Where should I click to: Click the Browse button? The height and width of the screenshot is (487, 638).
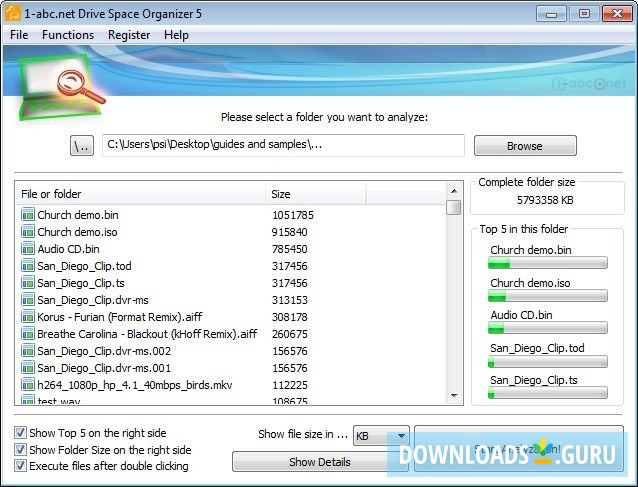[525, 146]
